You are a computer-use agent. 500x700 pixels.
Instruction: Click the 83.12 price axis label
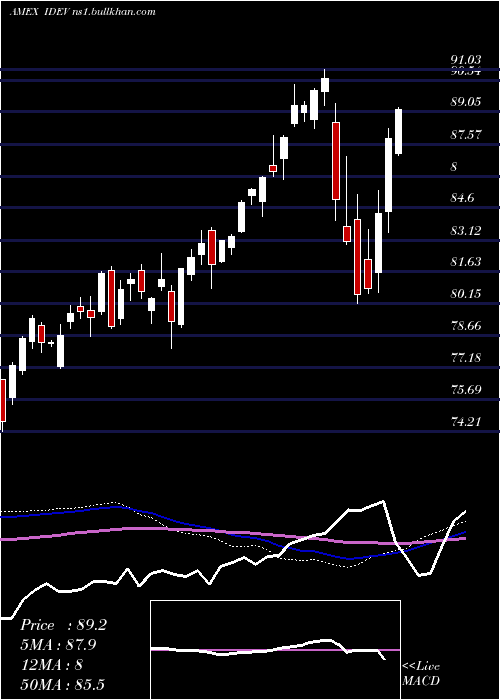coord(465,230)
